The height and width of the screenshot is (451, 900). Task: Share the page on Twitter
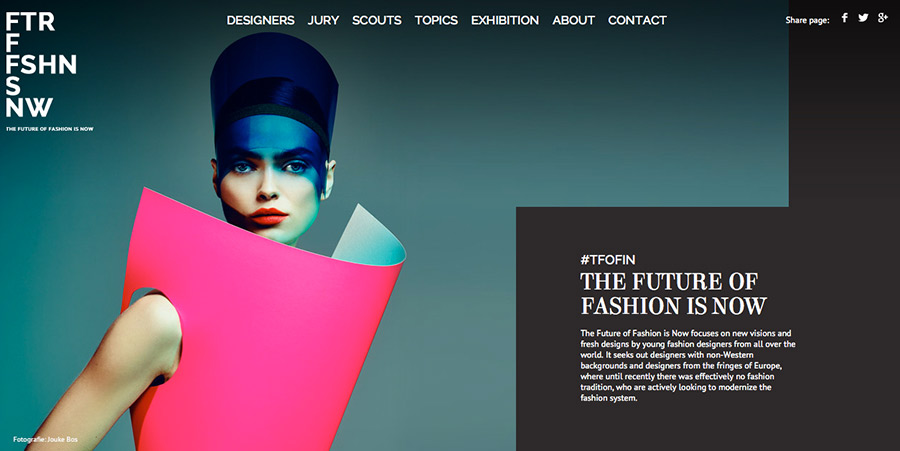863,18
